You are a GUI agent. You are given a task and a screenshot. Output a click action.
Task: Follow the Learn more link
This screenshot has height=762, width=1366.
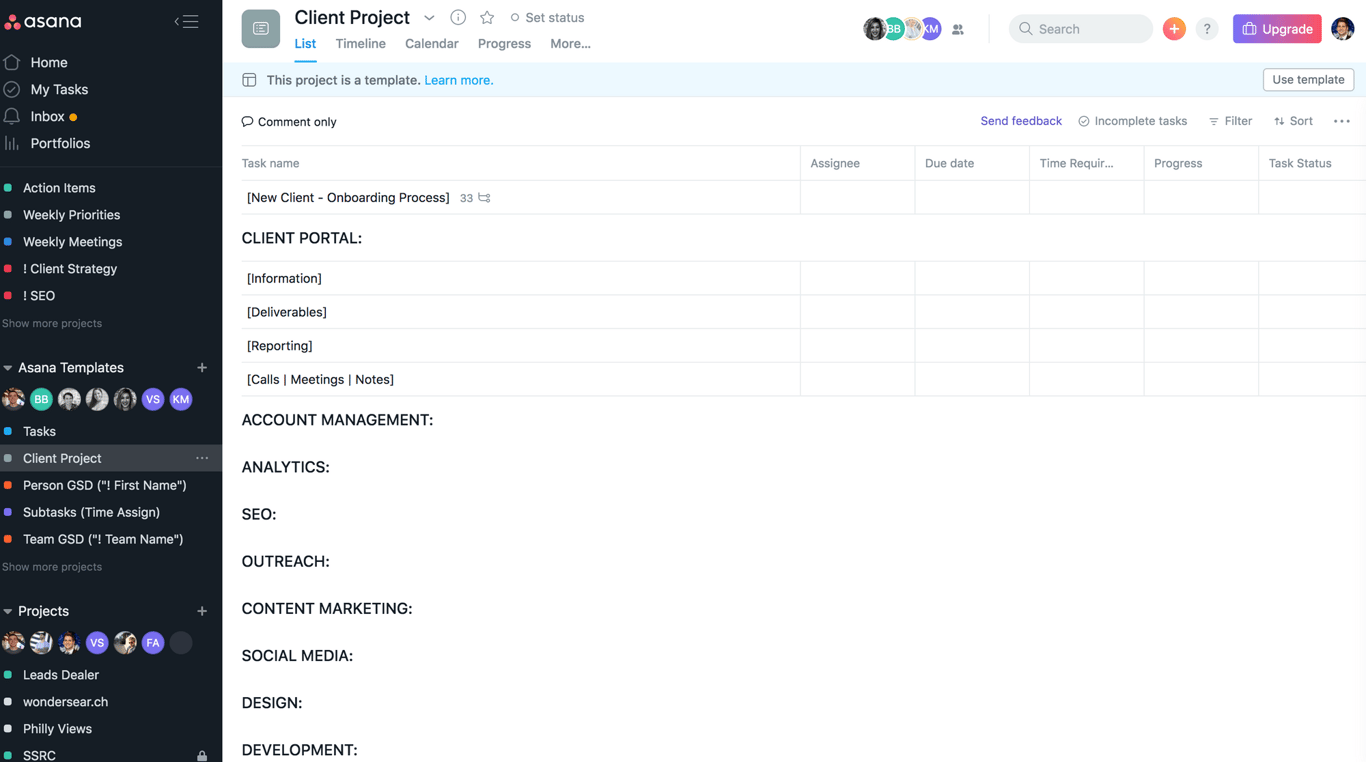458,80
